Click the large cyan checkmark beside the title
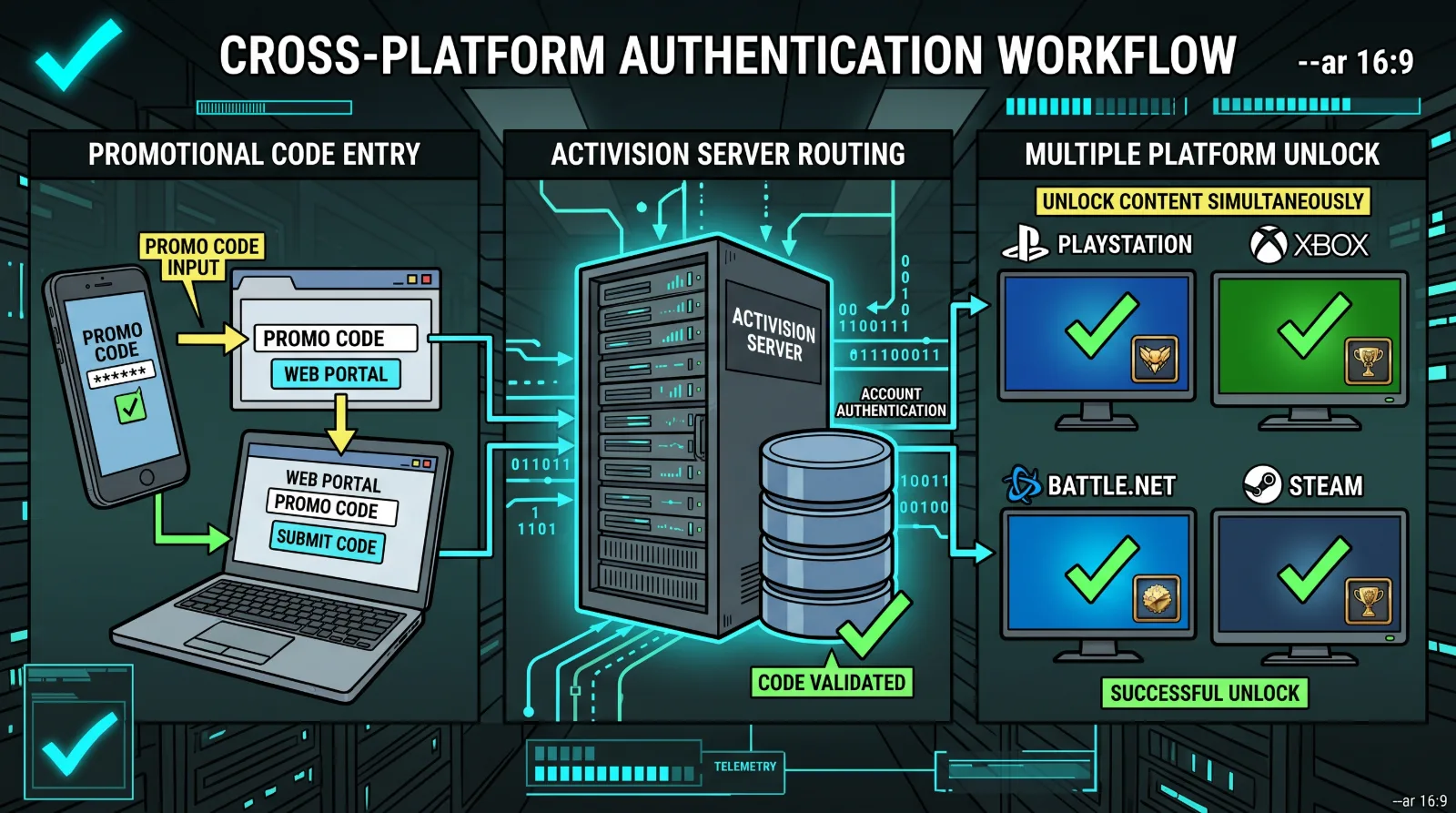 78,55
